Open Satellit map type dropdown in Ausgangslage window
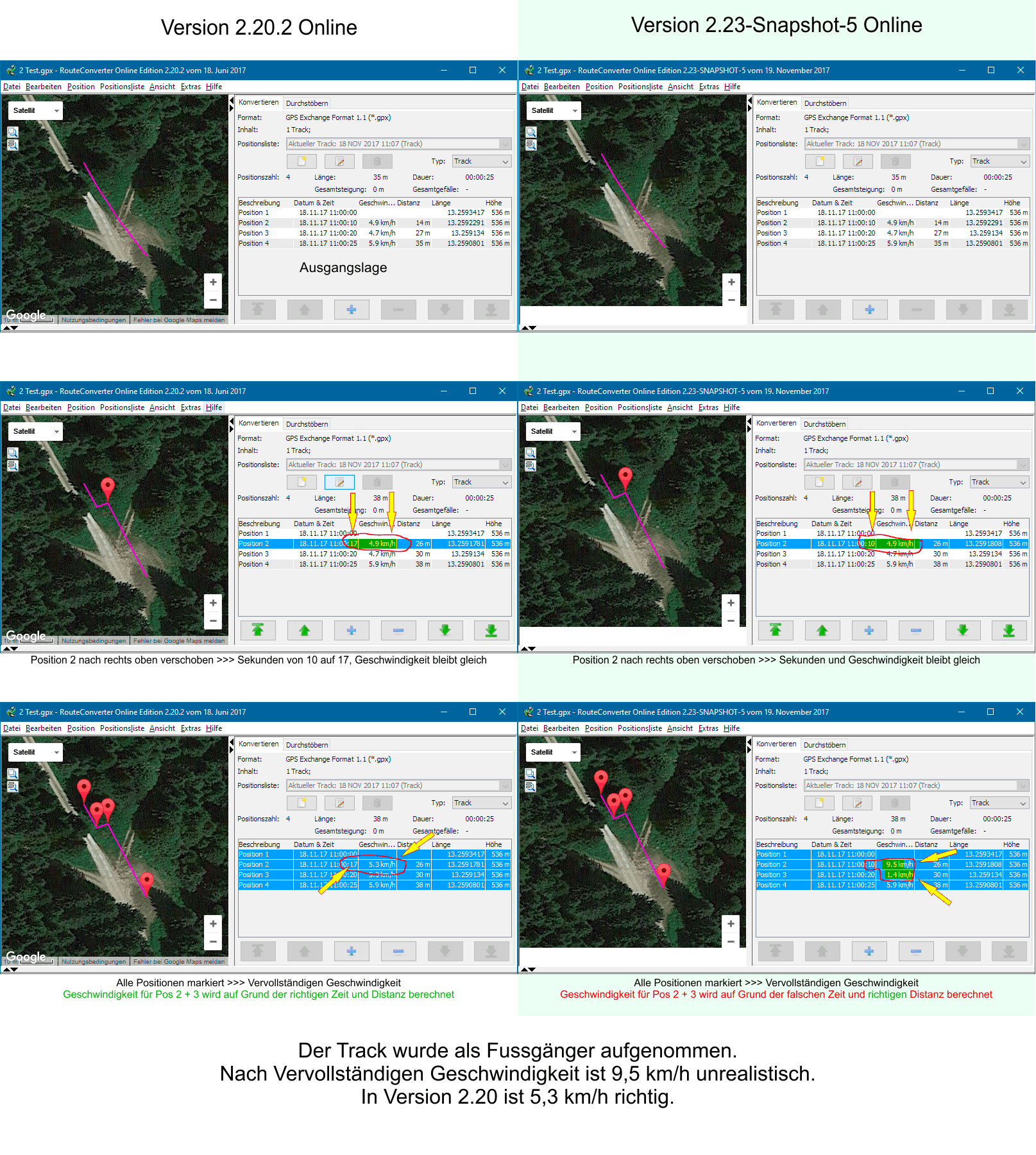This screenshot has height=1155, width=1036. tap(36, 110)
